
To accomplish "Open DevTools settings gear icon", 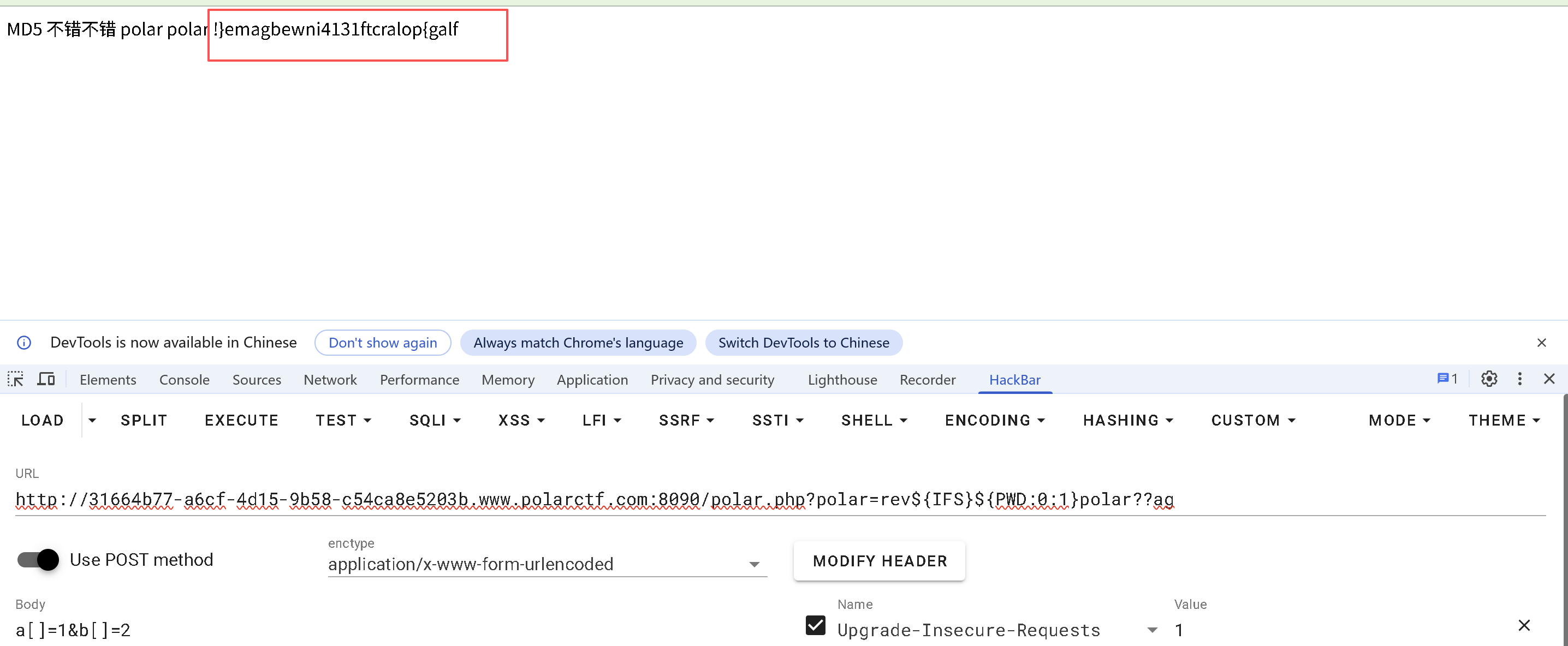I will pos(1488,379).
